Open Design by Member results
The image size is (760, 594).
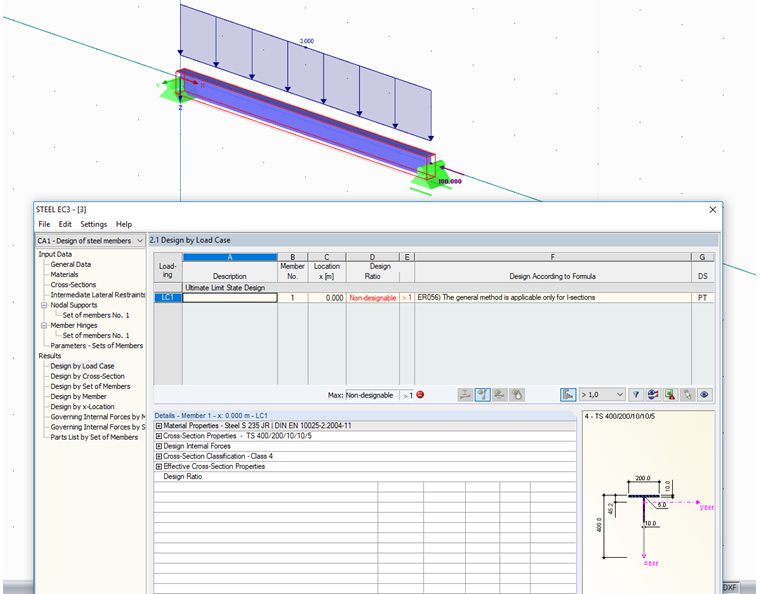click(x=79, y=397)
